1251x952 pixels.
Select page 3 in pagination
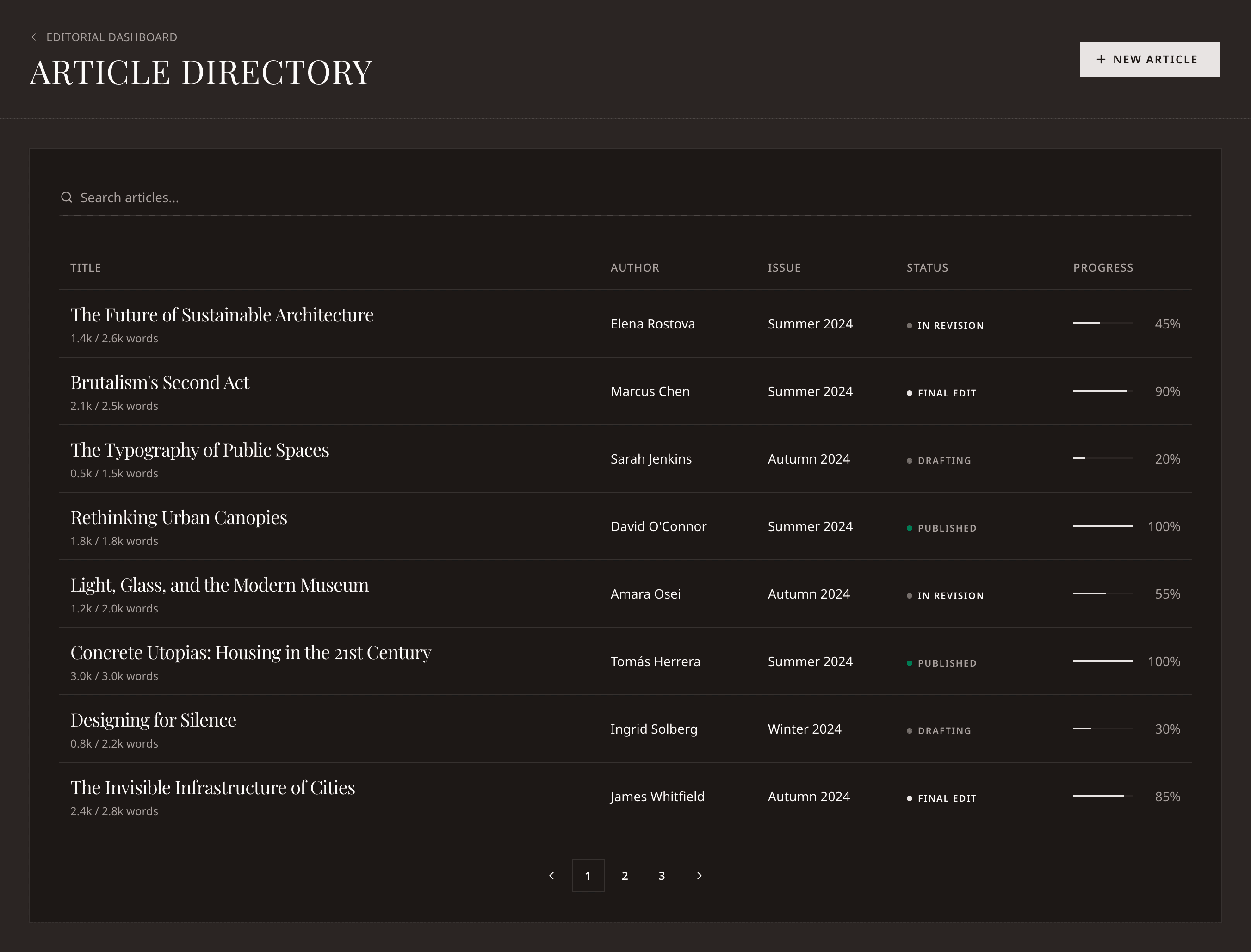pyautogui.click(x=662, y=876)
